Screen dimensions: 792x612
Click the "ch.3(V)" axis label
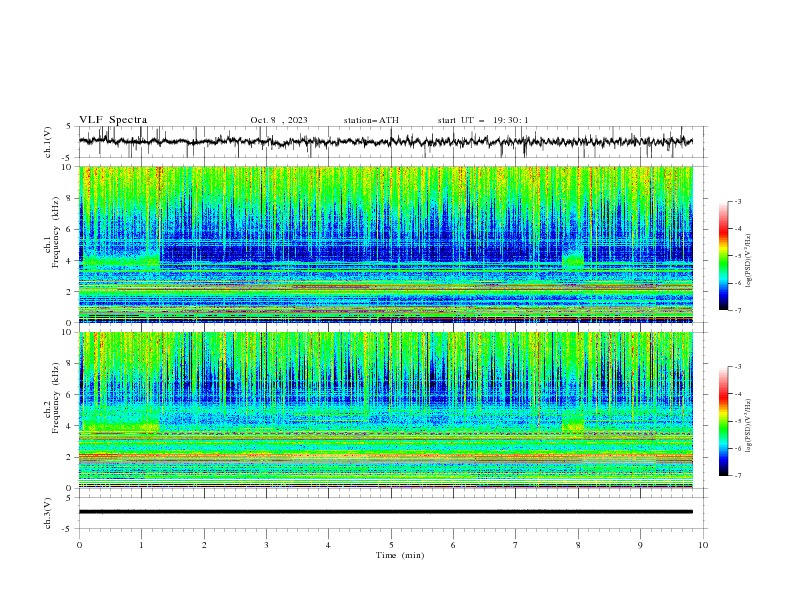[x=48, y=513]
